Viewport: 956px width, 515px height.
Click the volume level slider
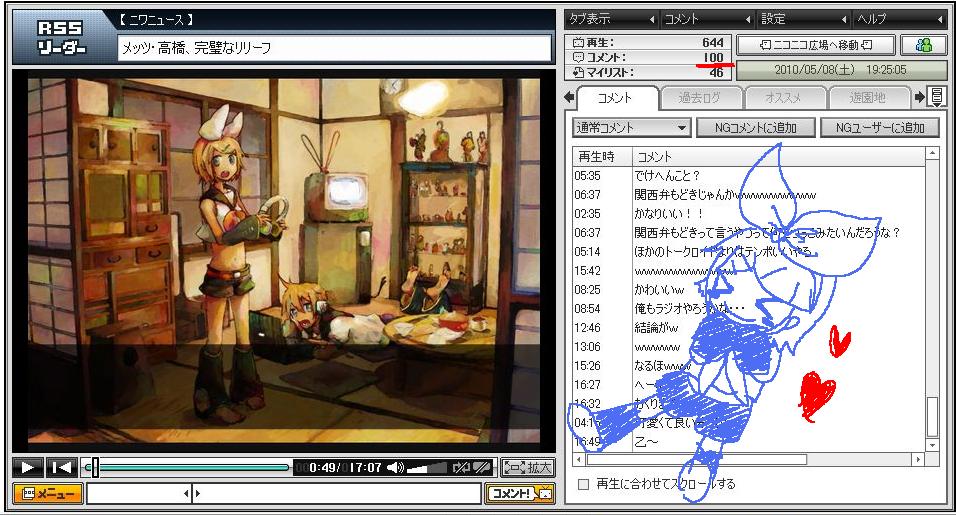point(427,467)
